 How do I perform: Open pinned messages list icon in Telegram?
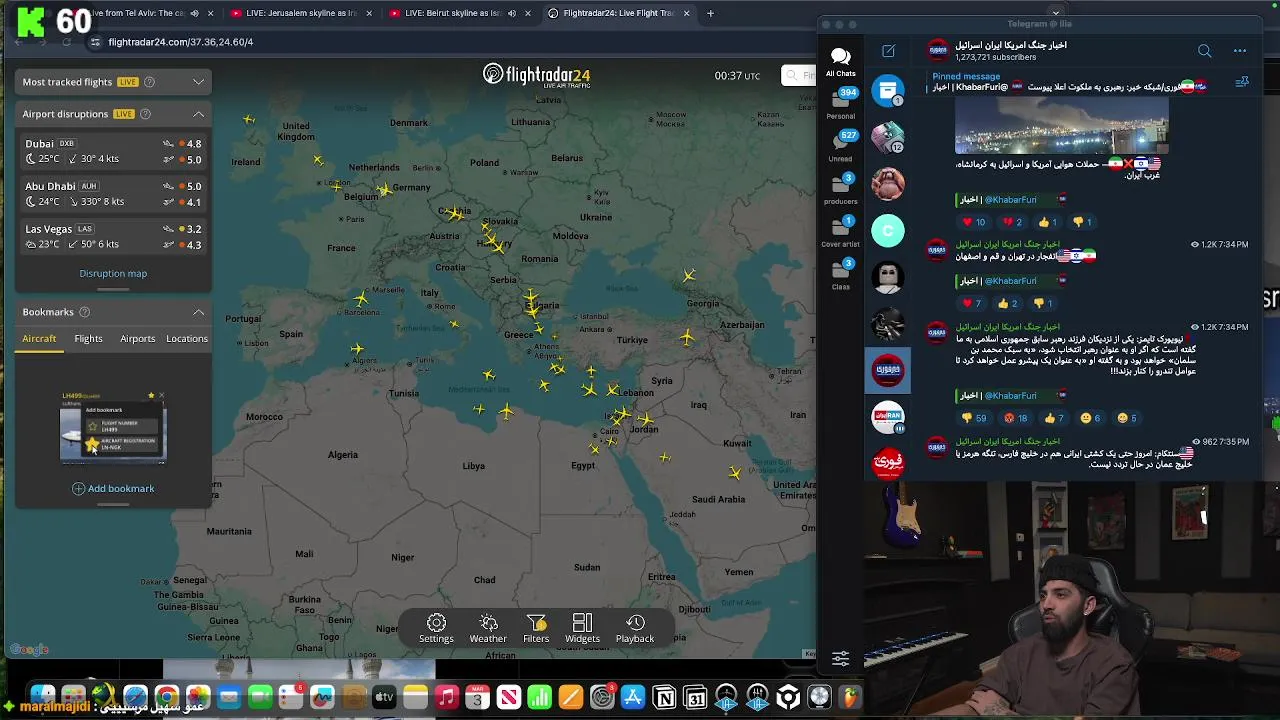point(1242,82)
